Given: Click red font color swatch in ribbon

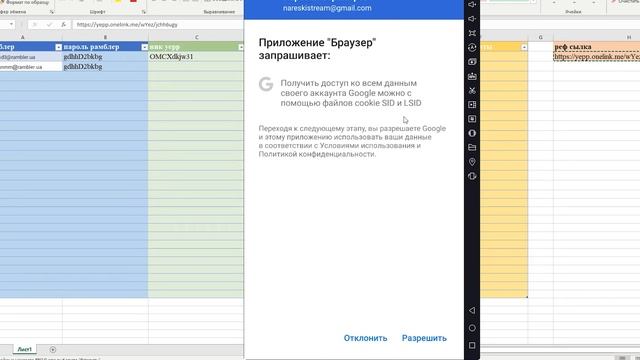Looking at the screenshot, I should pyautogui.click(x=133, y=1).
